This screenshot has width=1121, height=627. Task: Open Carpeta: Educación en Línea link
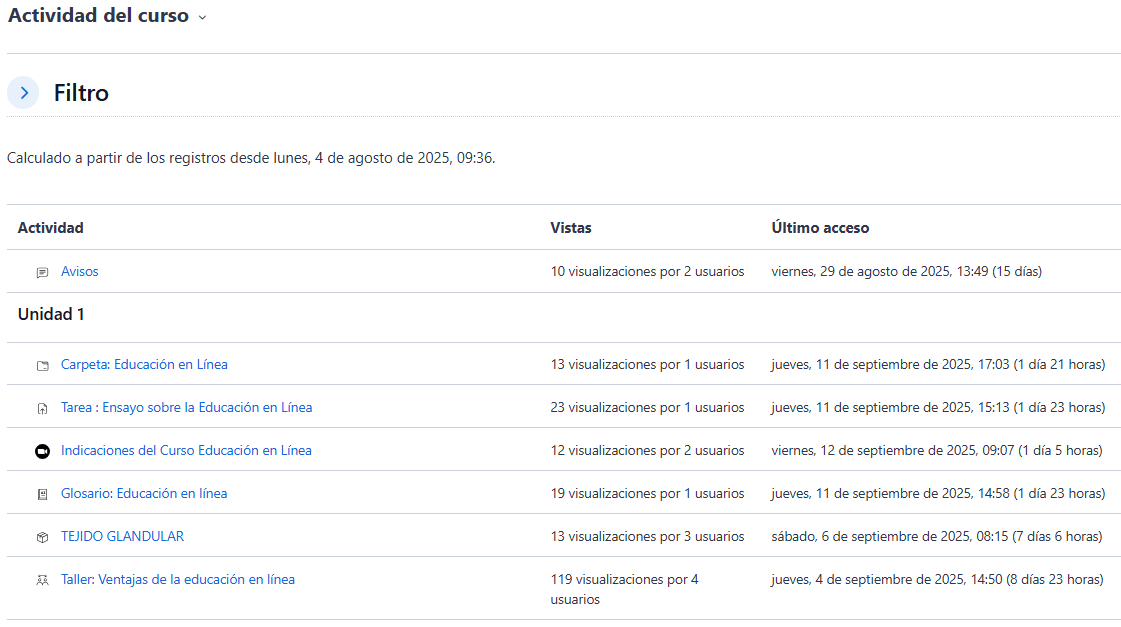[x=144, y=364]
